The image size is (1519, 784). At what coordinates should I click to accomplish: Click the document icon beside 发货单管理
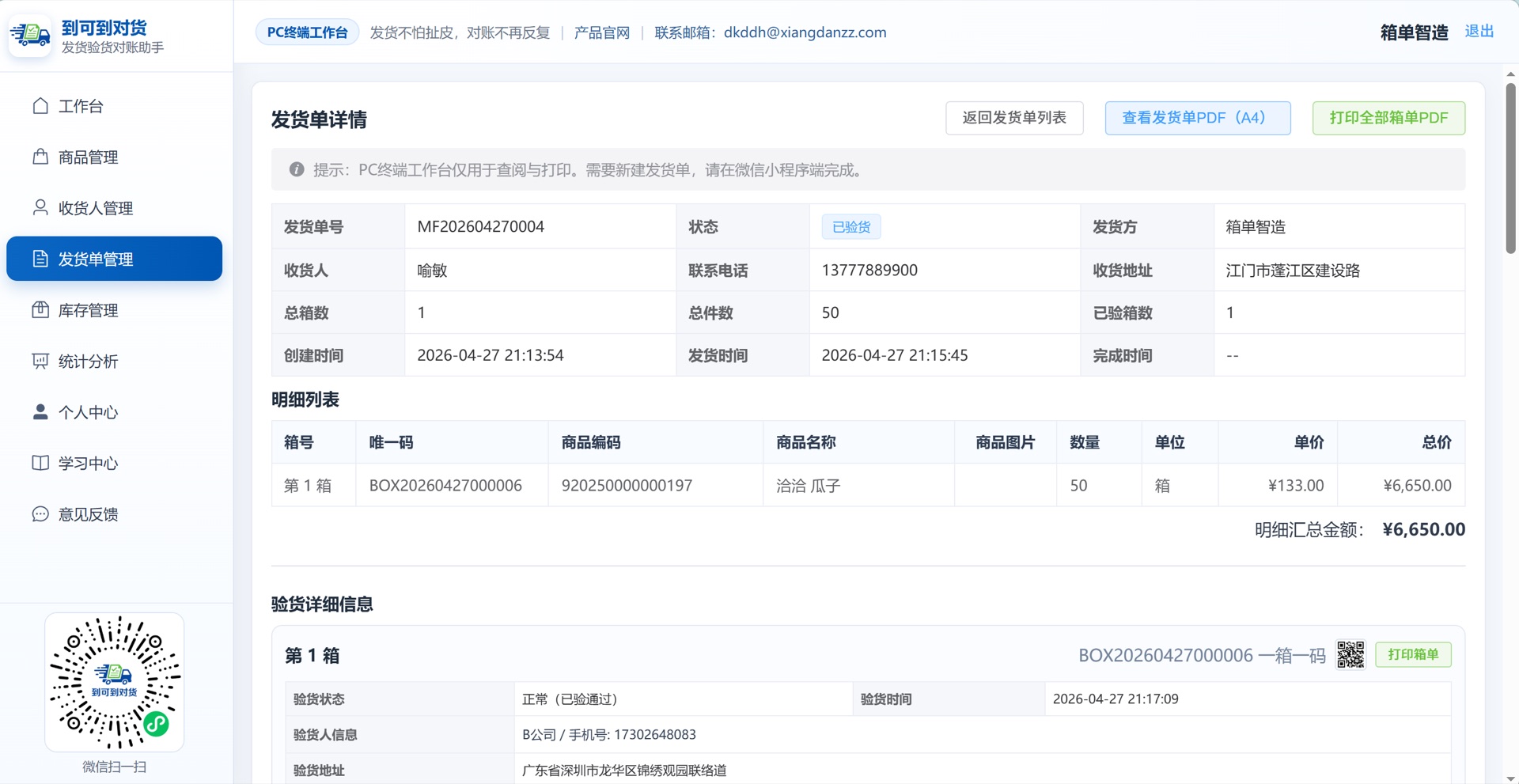[40, 259]
